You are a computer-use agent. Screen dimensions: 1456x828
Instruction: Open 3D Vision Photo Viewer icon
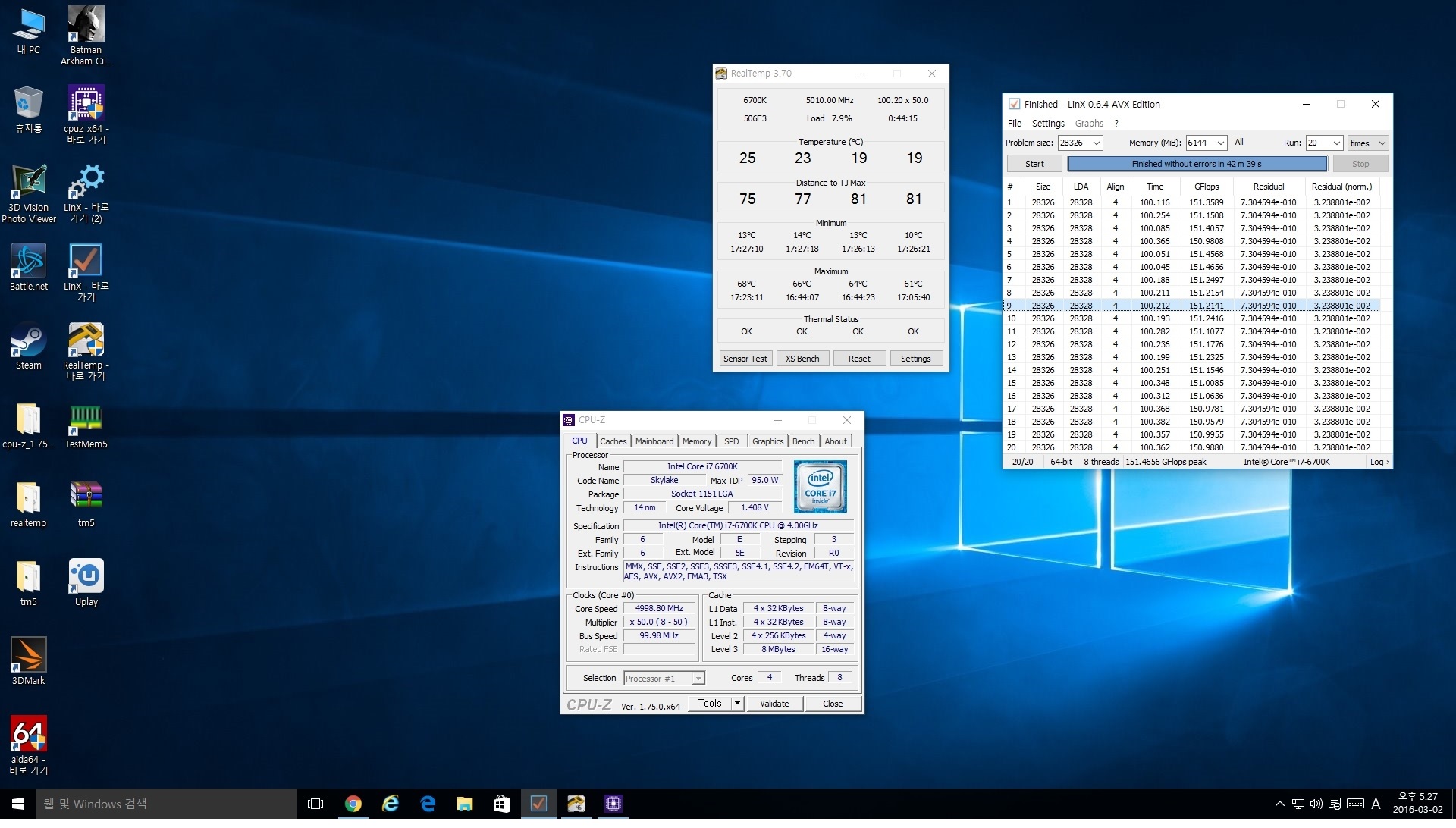29,193
